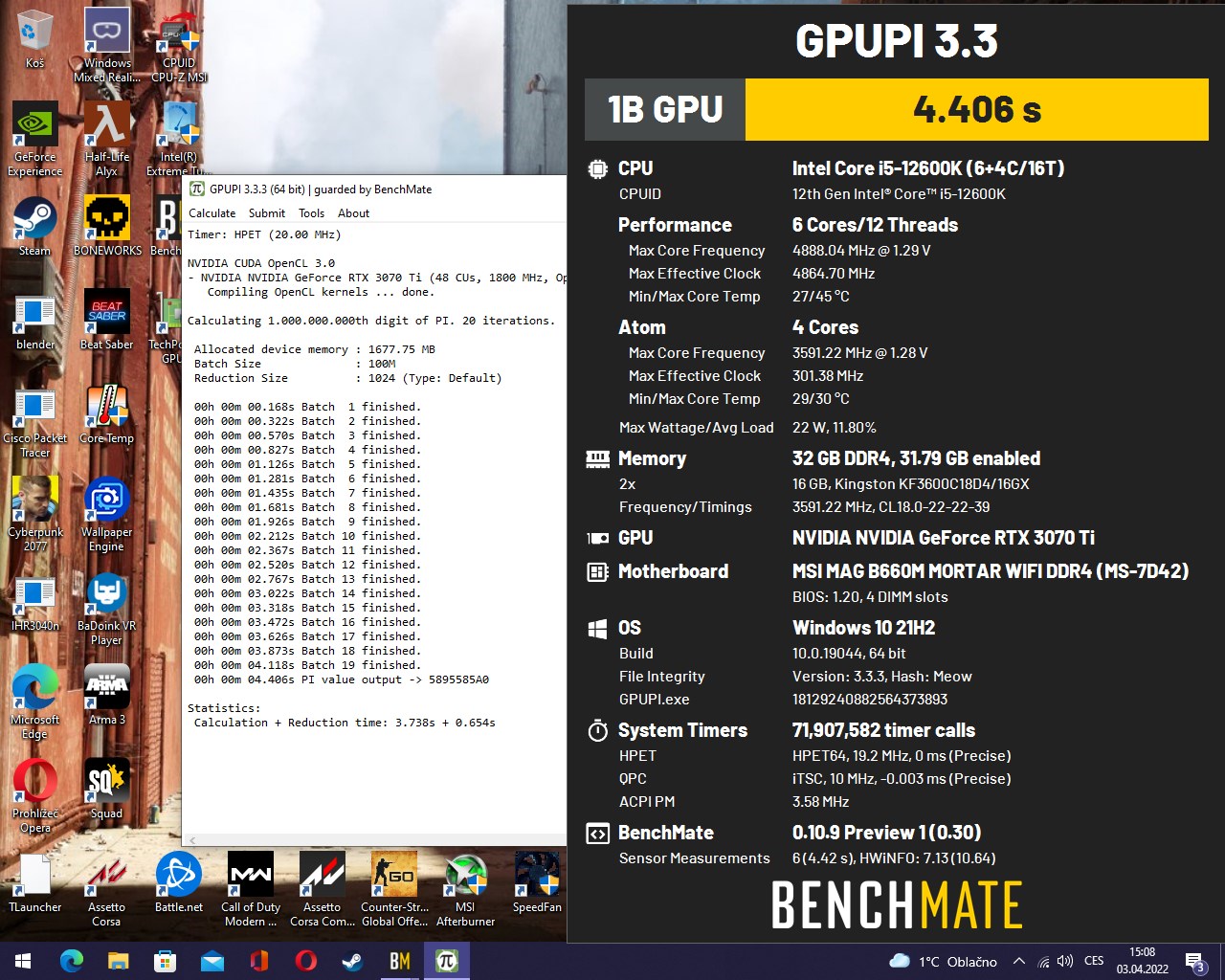The height and width of the screenshot is (980, 1225).
Task: Click the PI value output line 5895585A0
Action: (x=342, y=679)
